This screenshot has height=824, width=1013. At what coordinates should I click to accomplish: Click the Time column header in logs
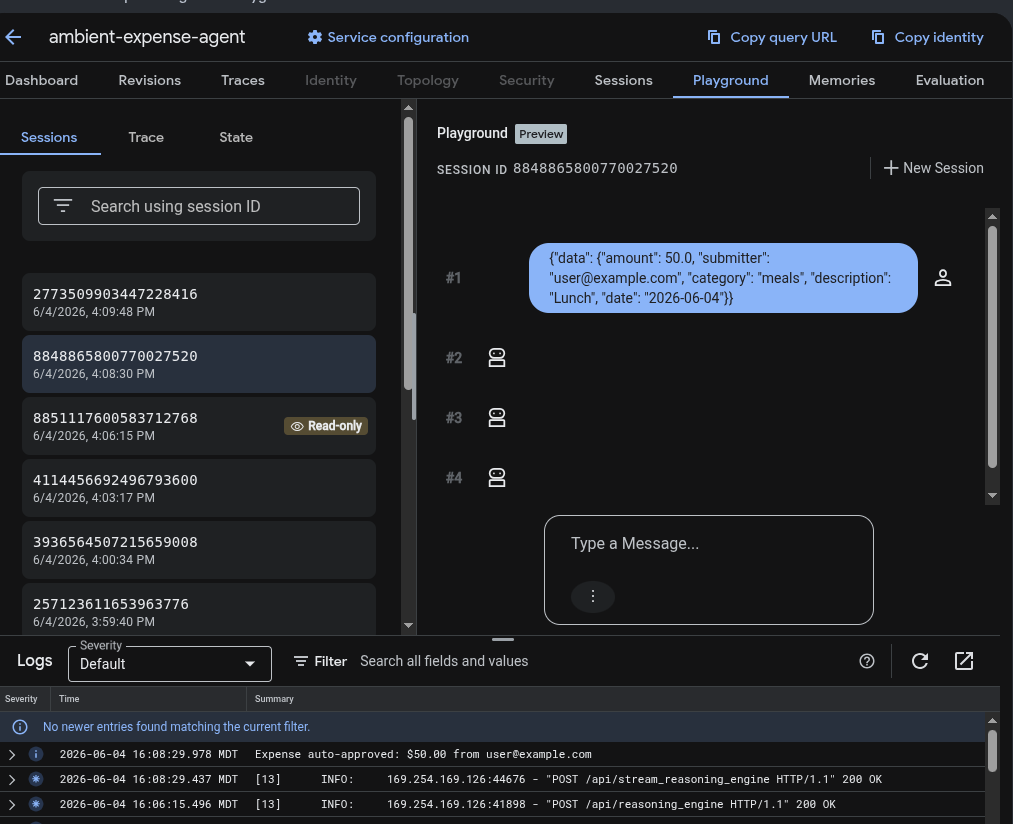(69, 699)
